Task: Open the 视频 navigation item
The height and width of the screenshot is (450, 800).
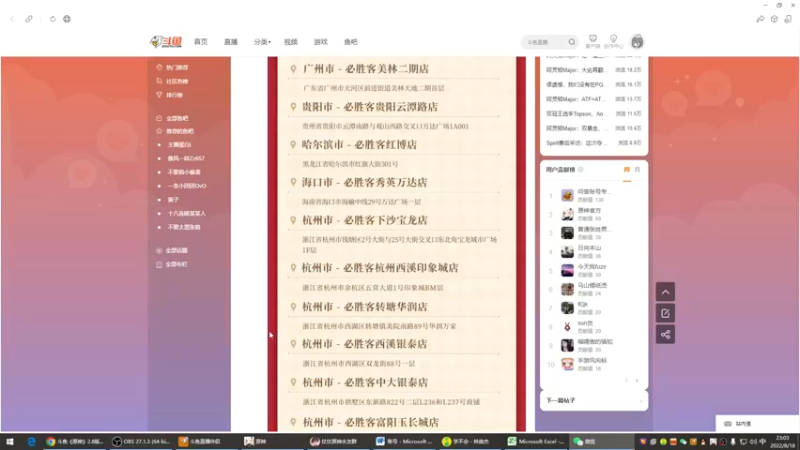Action: click(x=291, y=42)
